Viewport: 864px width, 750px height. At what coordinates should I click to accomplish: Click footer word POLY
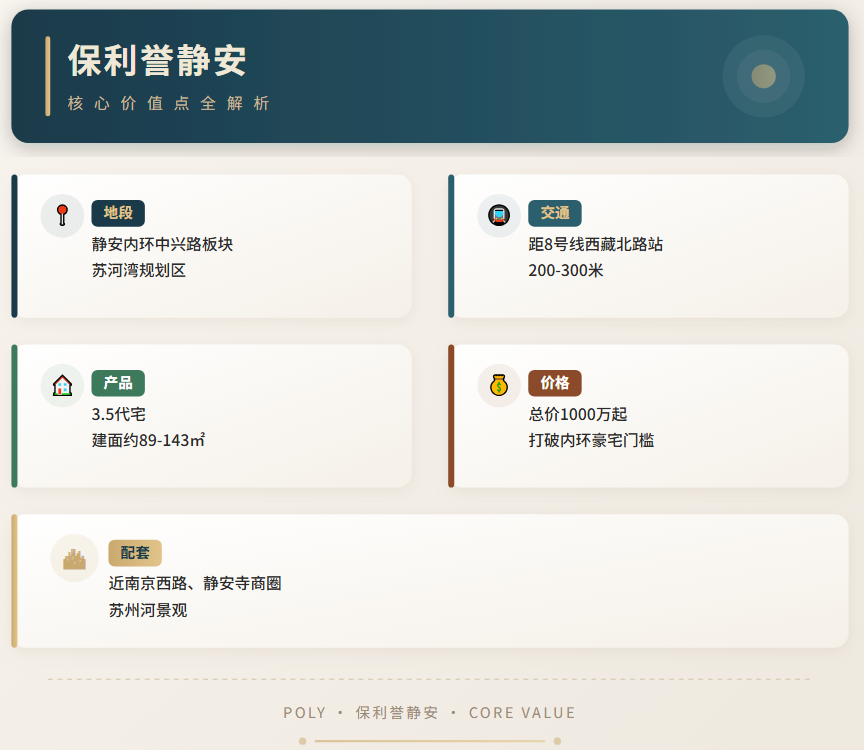305,713
